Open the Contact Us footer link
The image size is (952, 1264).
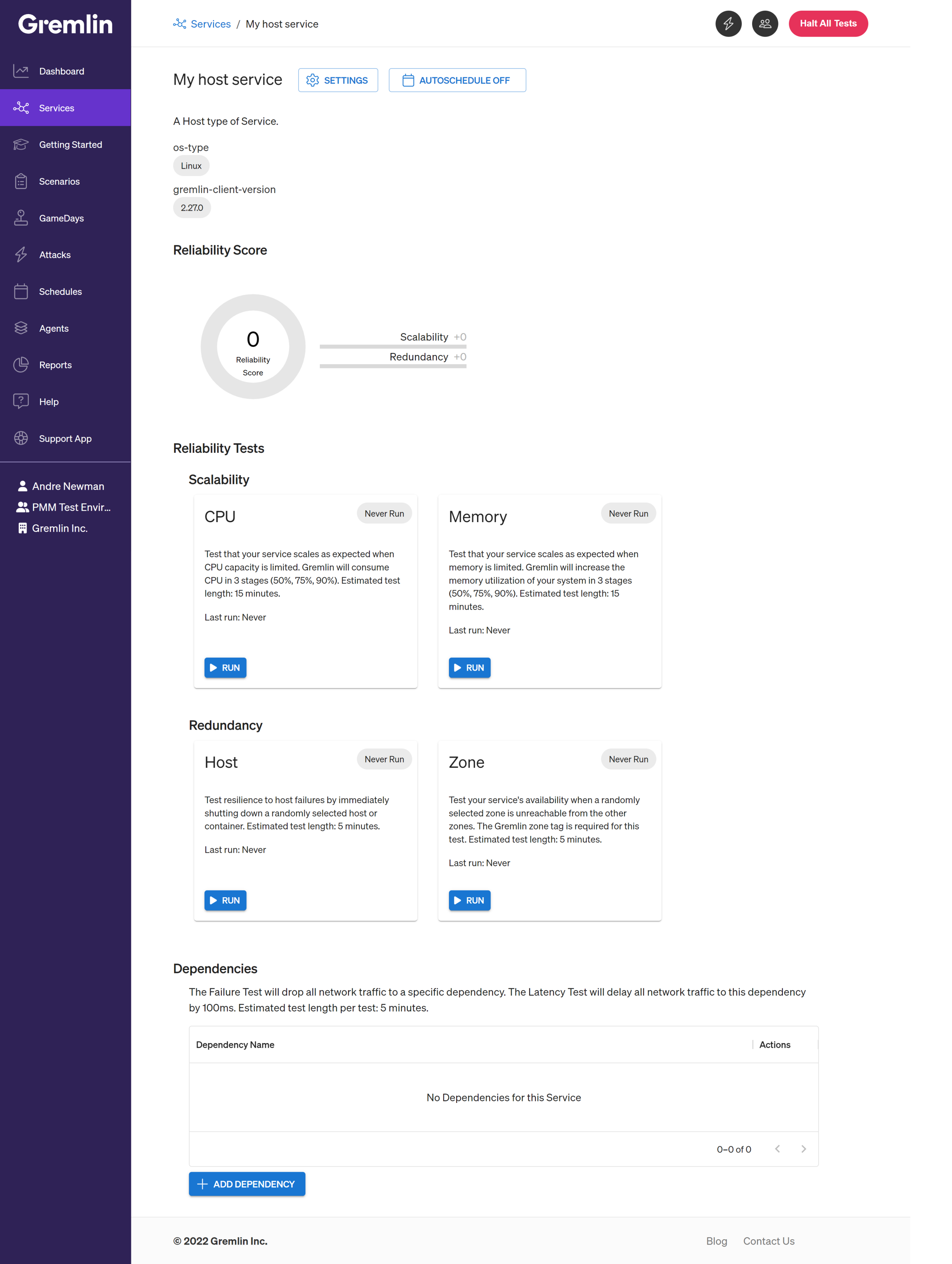768,1240
